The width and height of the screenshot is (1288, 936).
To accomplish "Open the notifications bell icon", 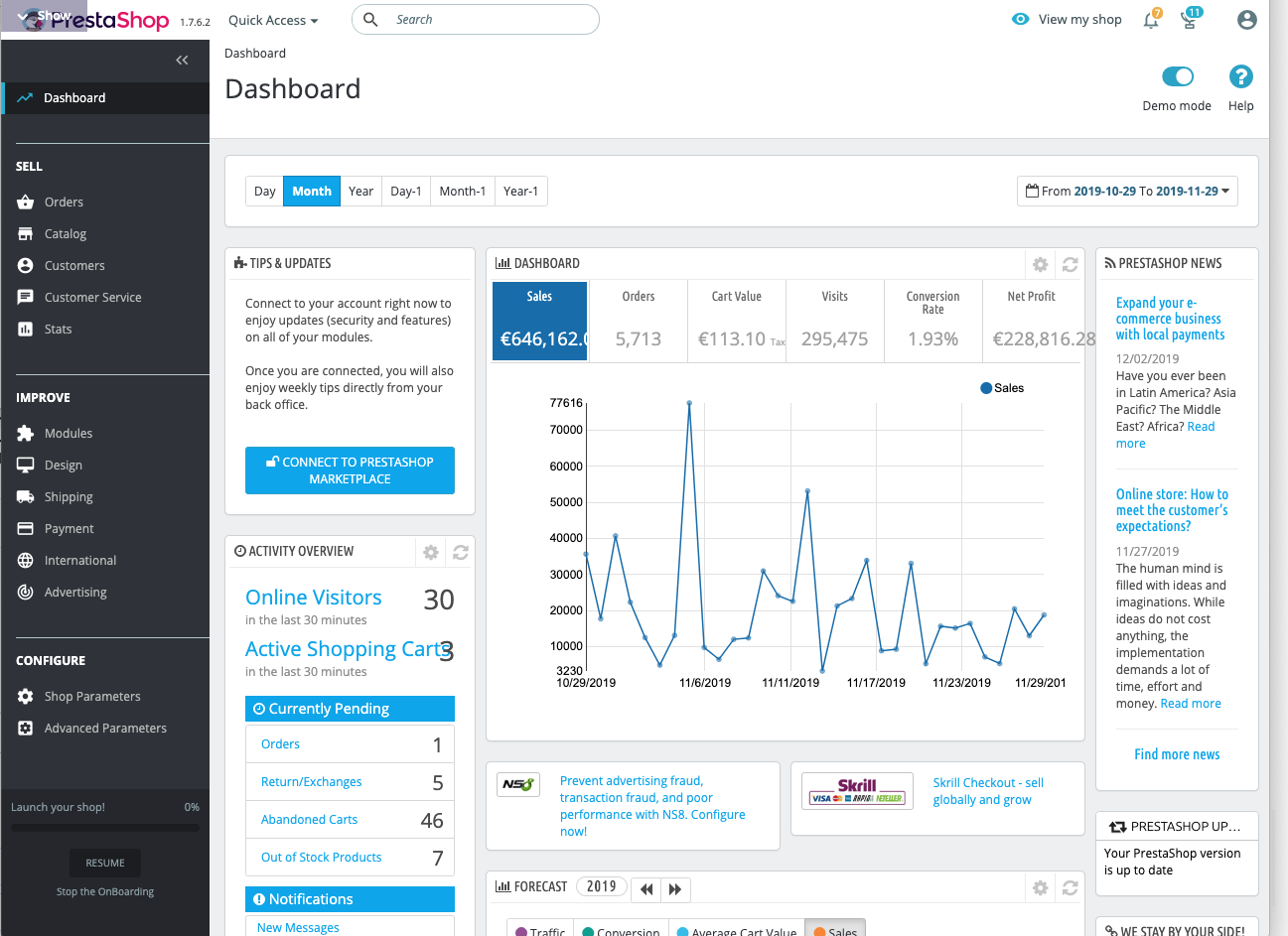I will click(x=1151, y=19).
